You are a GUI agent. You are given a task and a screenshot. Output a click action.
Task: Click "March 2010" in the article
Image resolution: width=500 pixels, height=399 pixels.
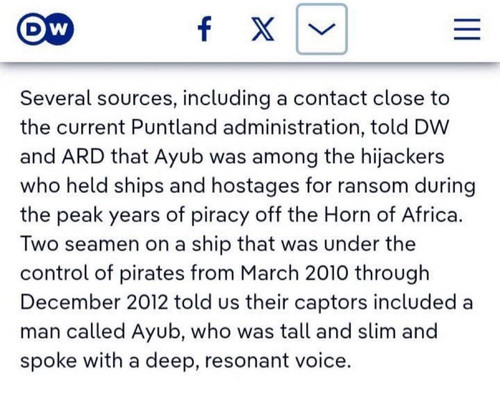click(295, 273)
